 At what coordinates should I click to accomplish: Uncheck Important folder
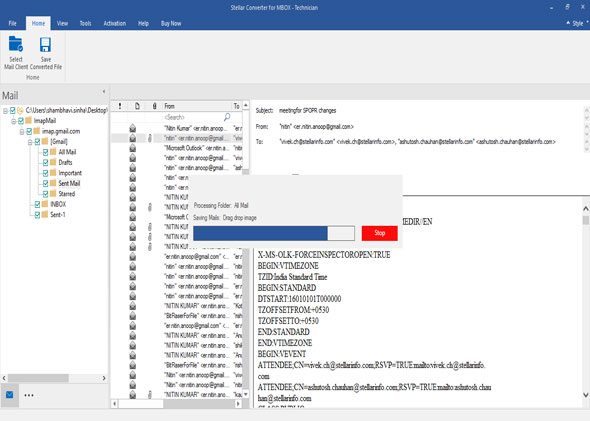tap(46, 173)
